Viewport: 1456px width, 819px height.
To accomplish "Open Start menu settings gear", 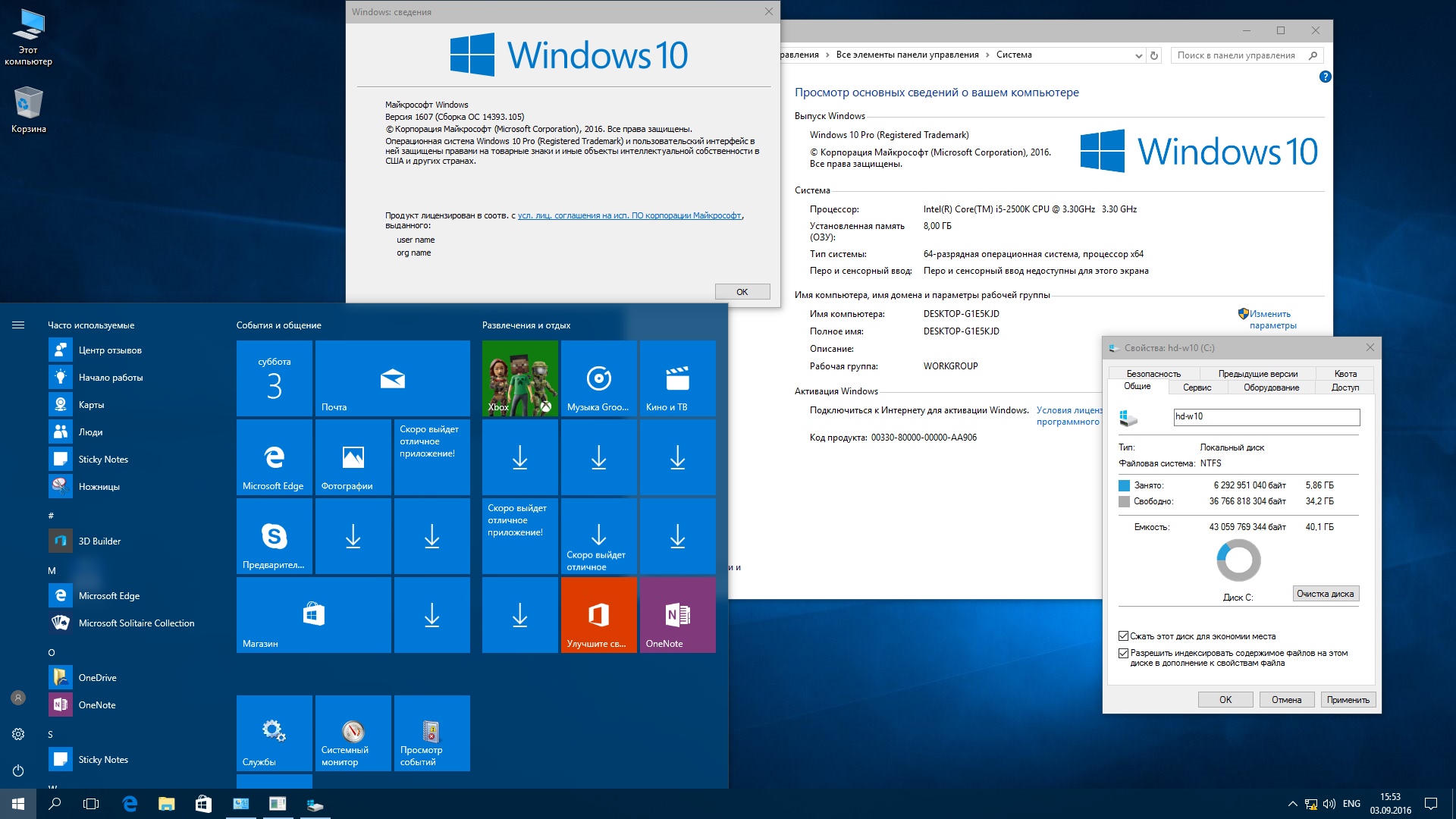I will coord(18,734).
